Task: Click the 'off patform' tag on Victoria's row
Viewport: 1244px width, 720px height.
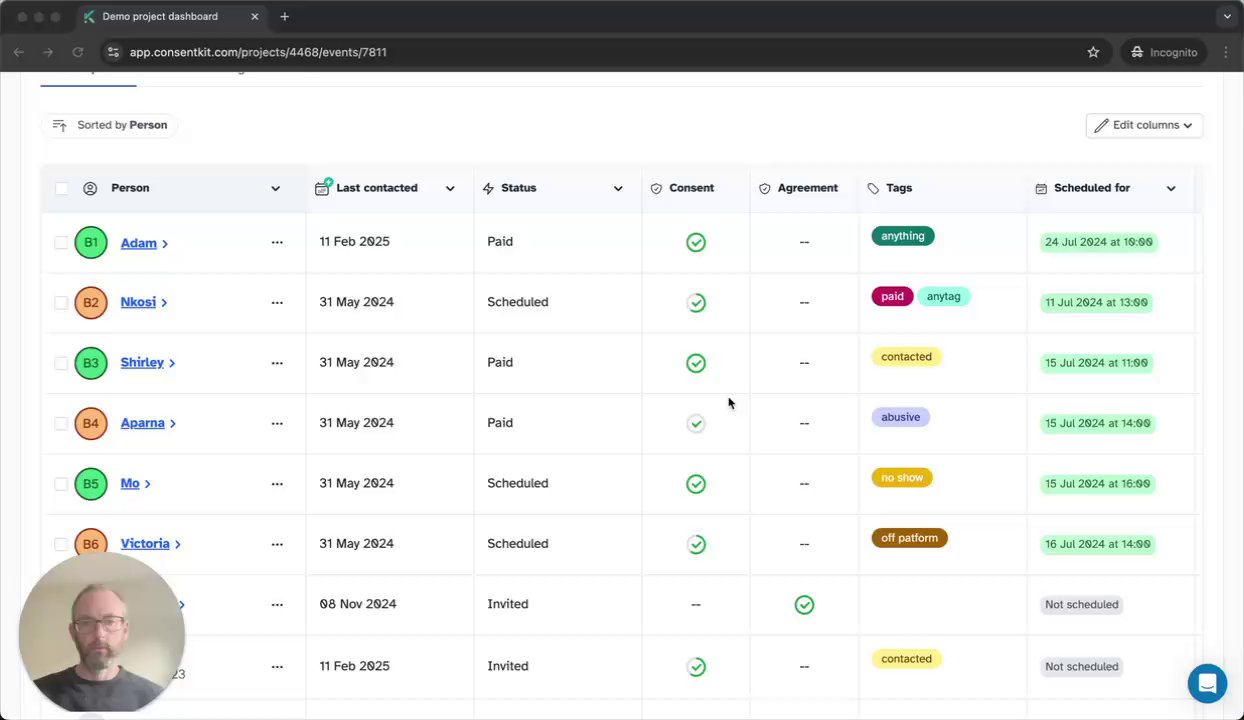Action: (910, 538)
